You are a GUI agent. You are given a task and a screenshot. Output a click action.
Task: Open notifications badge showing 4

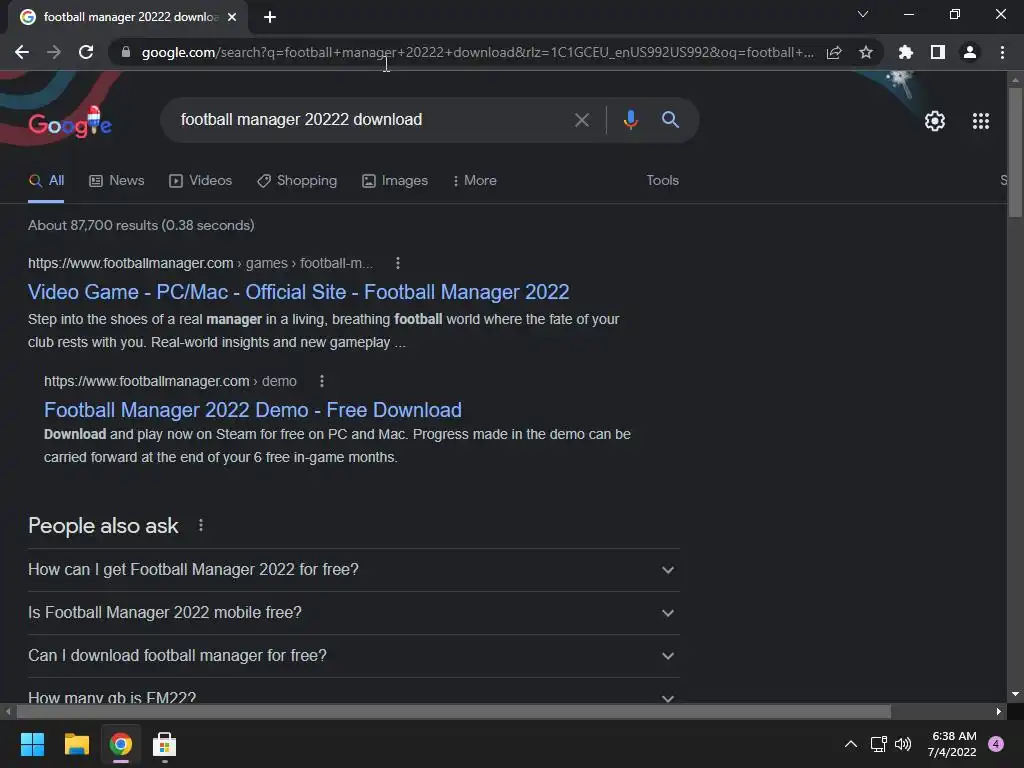point(996,744)
